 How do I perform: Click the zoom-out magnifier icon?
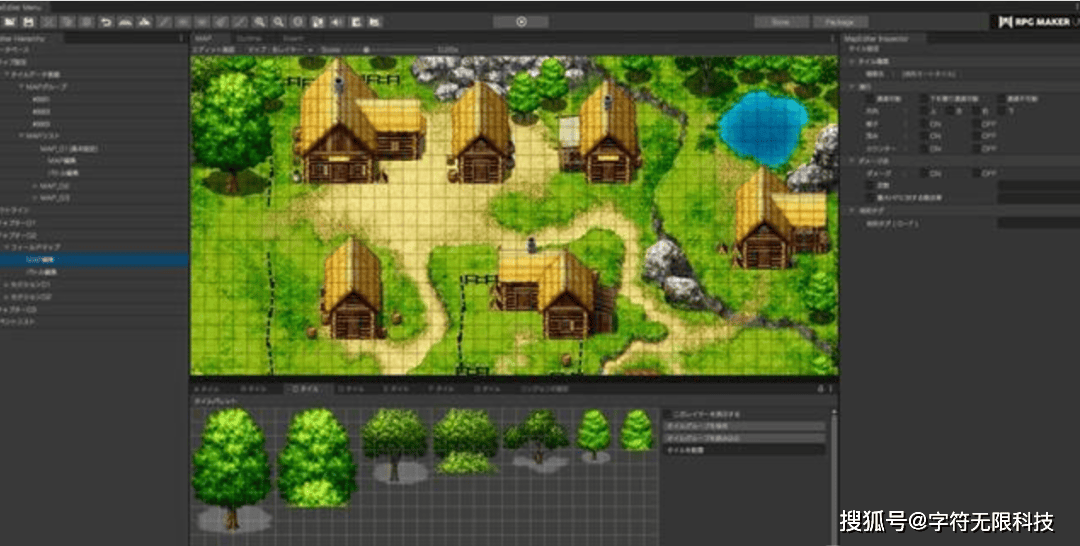tap(278, 22)
